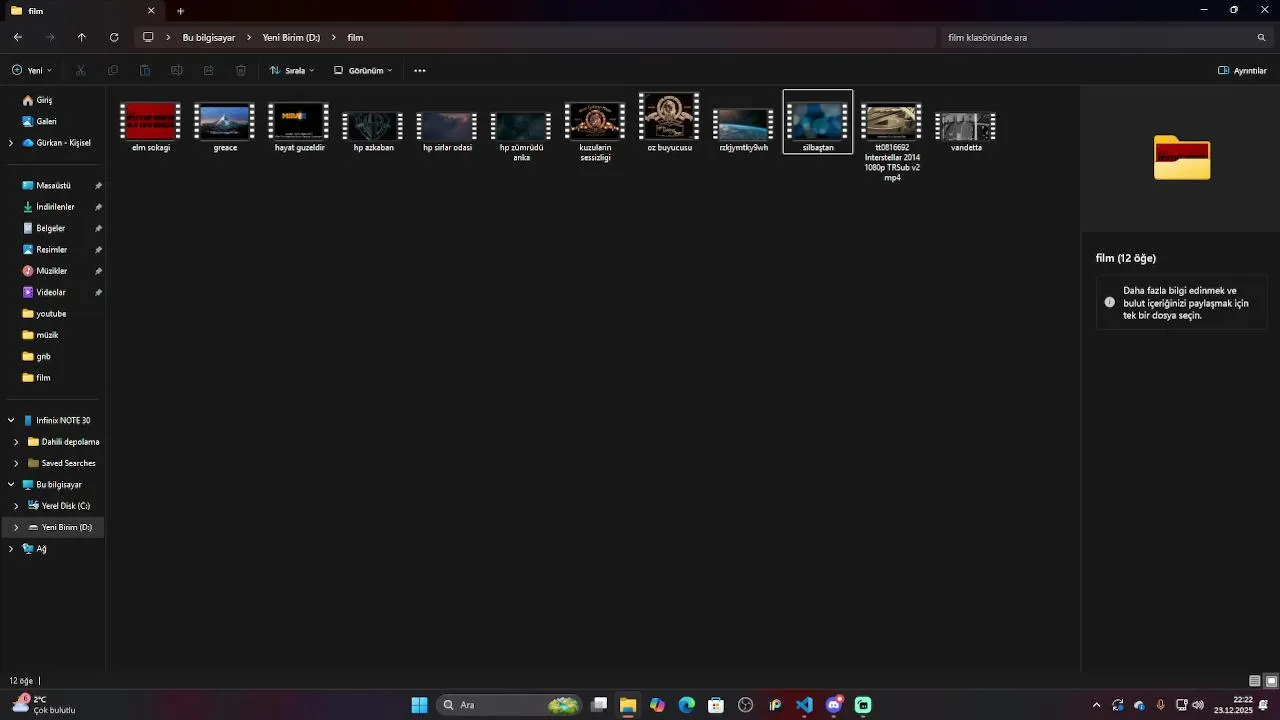This screenshot has height=720, width=1280.
Task: Launch Copilot from taskbar
Action: tap(657, 705)
